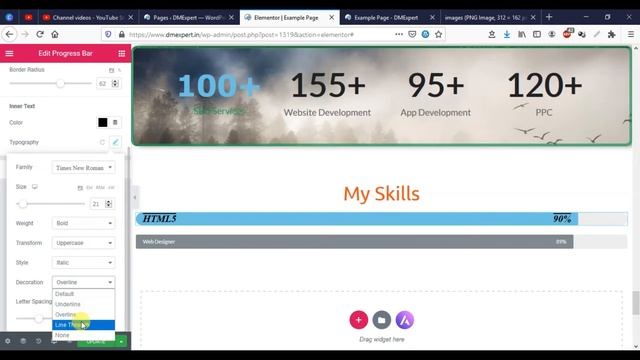The height and width of the screenshot is (360, 640).
Task: Click the 155+ Website Development counter
Action: click(327, 94)
